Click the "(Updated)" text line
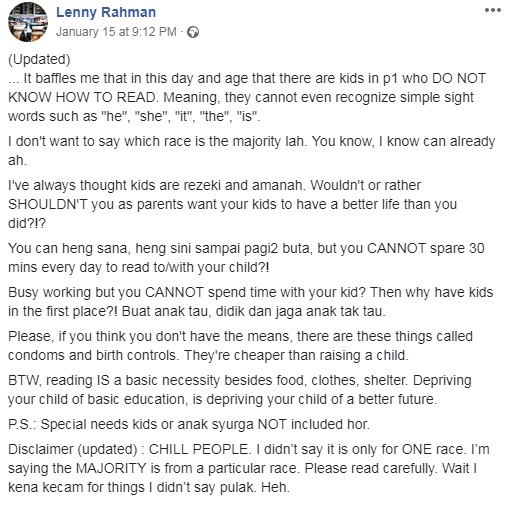 pyautogui.click(x=39, y=59)
